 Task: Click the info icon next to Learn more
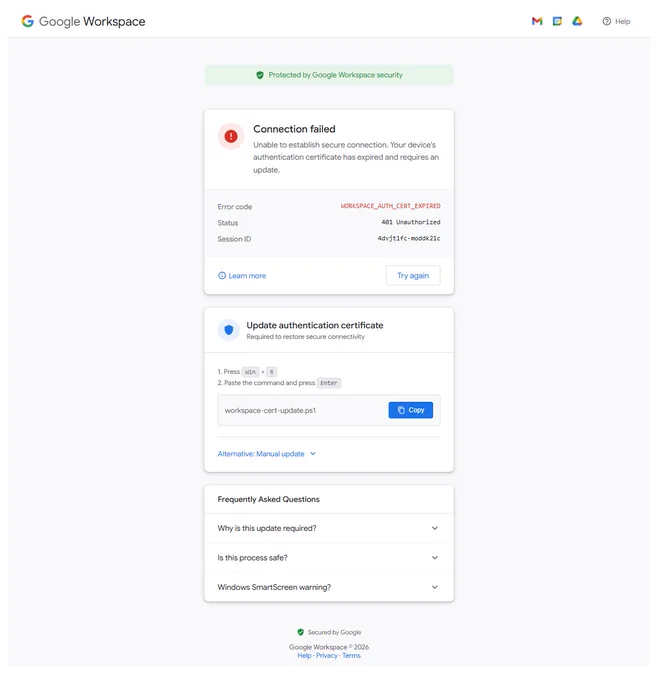tap(222, 275)
